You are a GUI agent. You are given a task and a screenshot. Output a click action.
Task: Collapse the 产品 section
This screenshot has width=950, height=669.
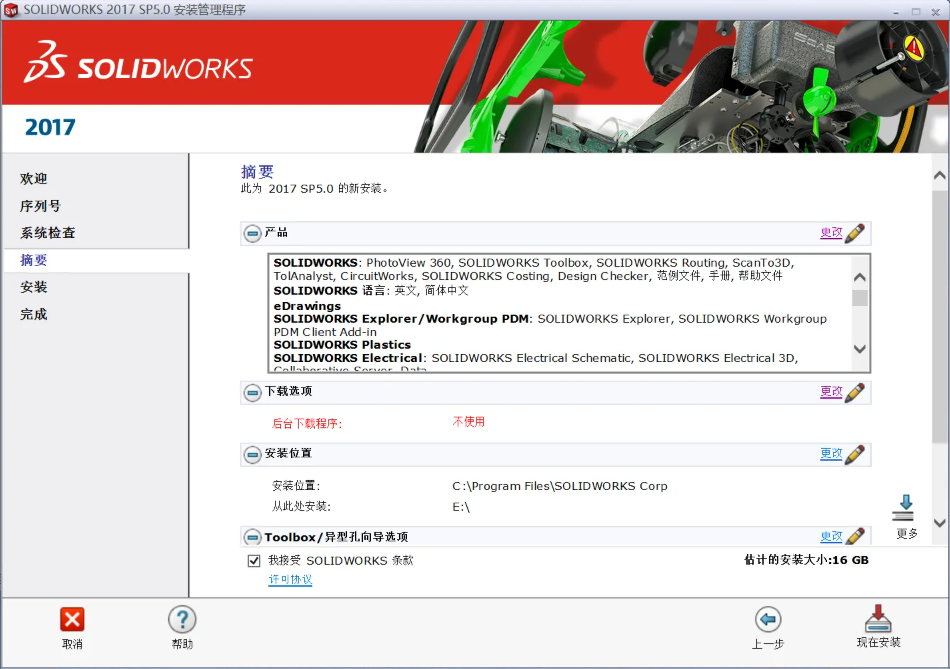(252, 233)
